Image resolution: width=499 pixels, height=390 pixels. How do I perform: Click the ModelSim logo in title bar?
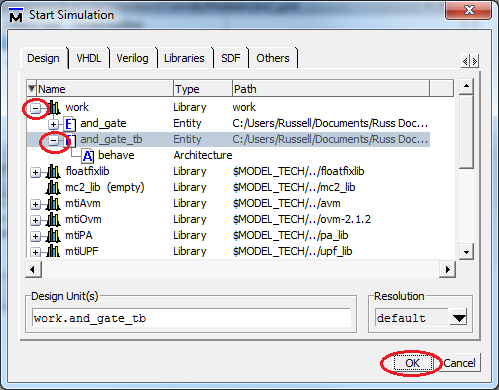[16, 15]
